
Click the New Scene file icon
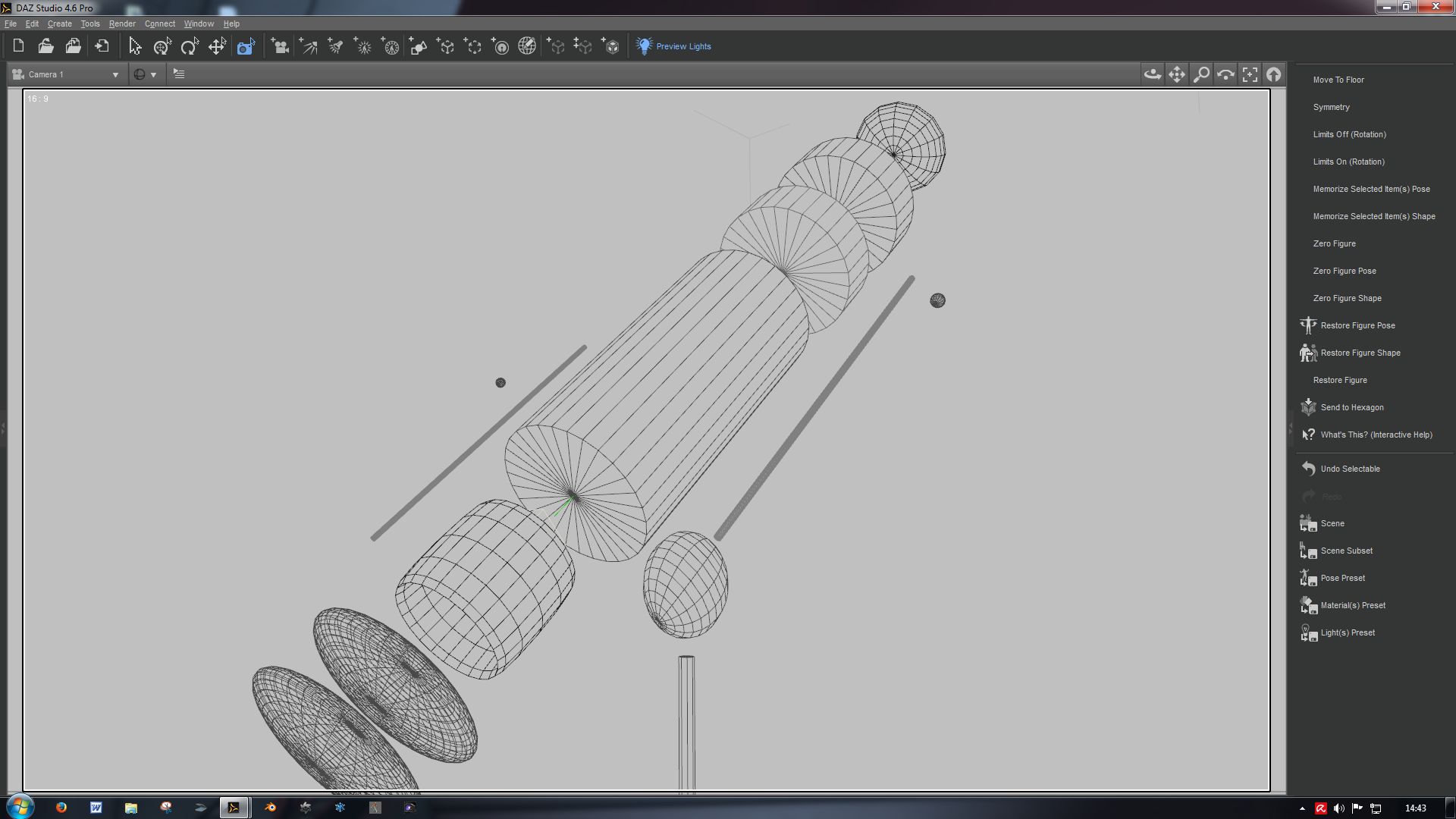click(x=18, y=46)
